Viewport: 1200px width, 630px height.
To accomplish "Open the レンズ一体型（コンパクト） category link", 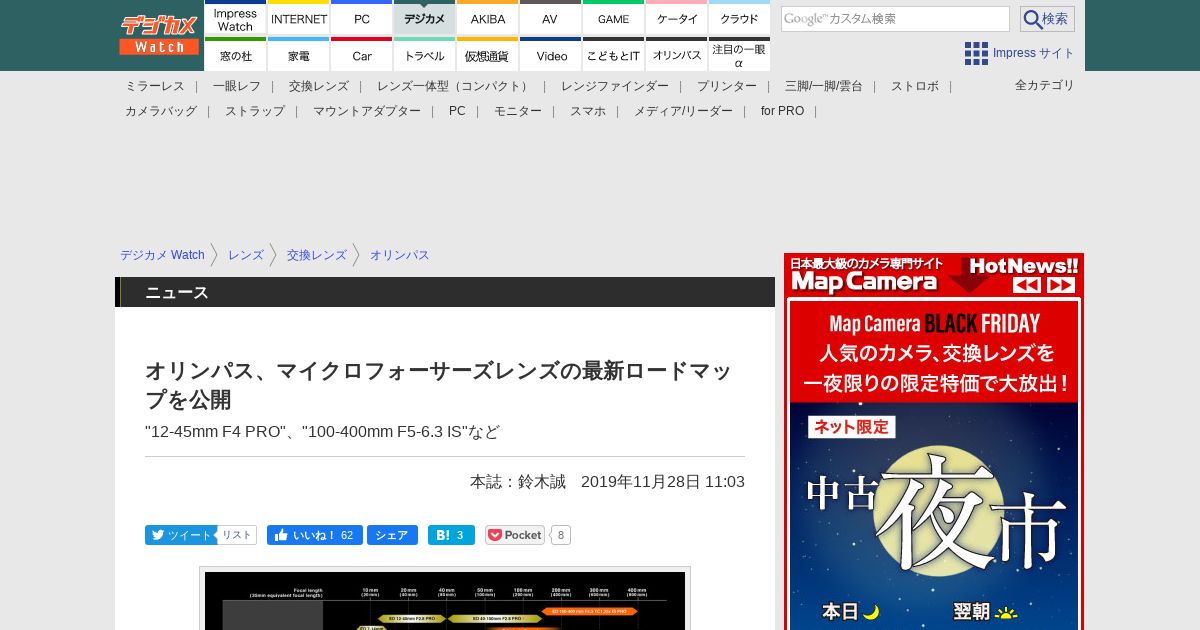I will [x=455, y=86].
